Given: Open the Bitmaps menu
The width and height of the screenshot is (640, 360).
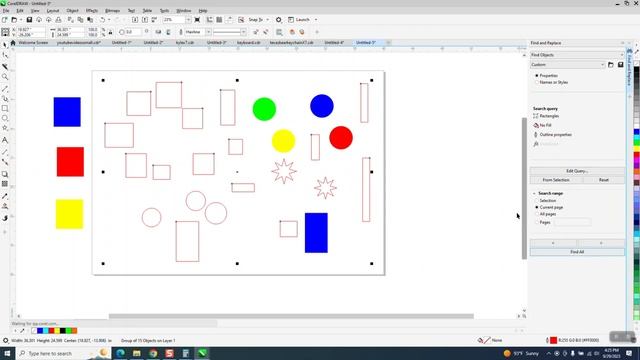Looking at the screenshot, I should (112, 11).
